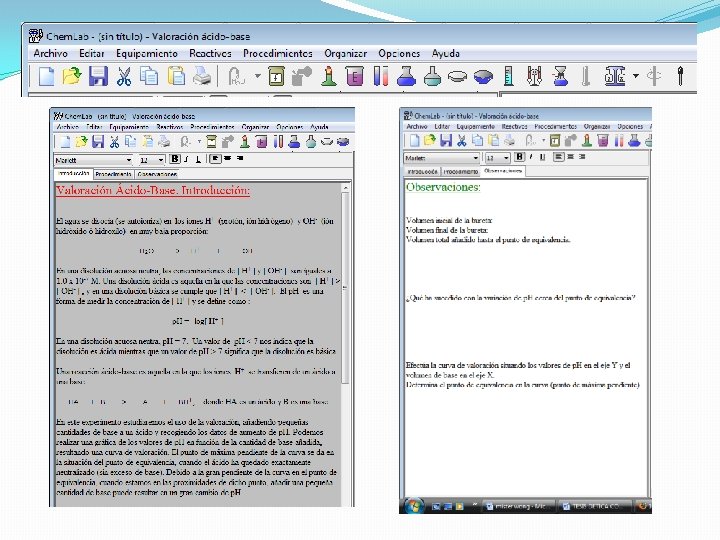Click the printer icon in top toolbar

pos(202,76)
